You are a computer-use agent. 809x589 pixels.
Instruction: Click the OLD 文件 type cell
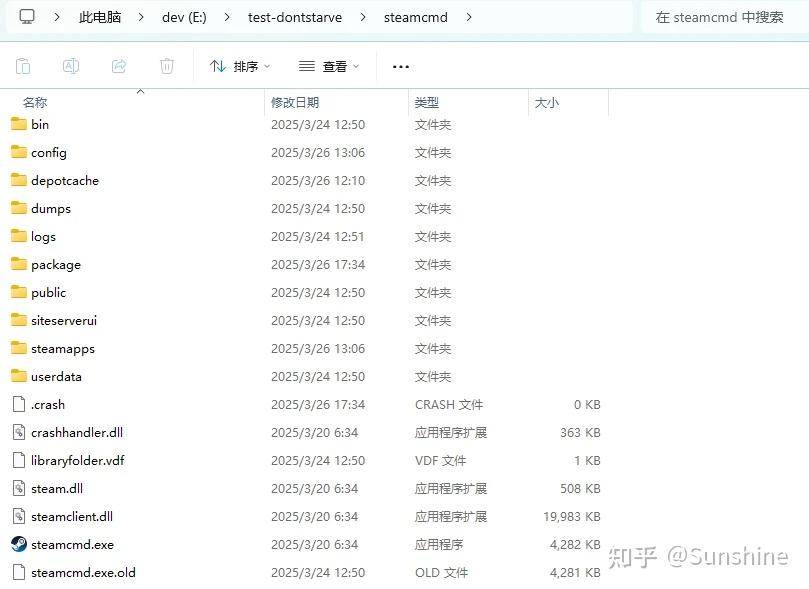click(x=442, y=572)
